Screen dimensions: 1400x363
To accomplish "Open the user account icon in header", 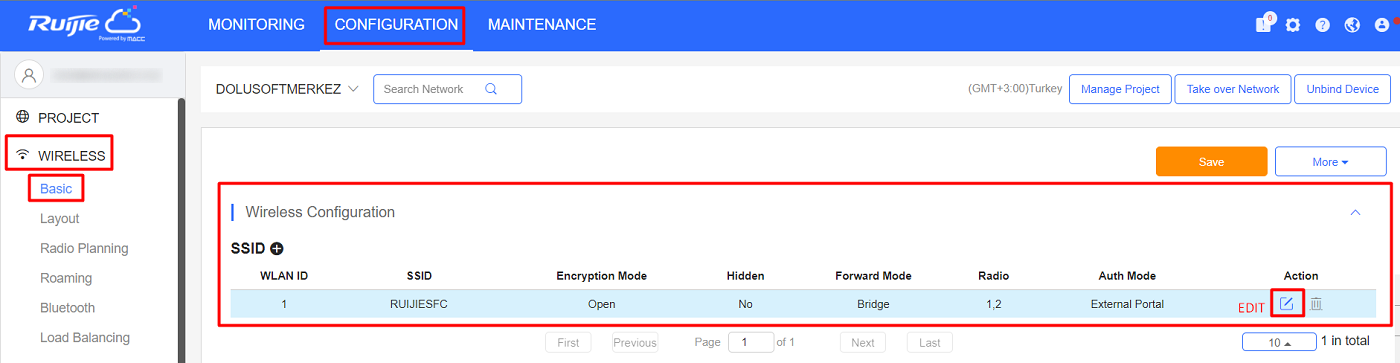I will click(x=1382, y=25).
